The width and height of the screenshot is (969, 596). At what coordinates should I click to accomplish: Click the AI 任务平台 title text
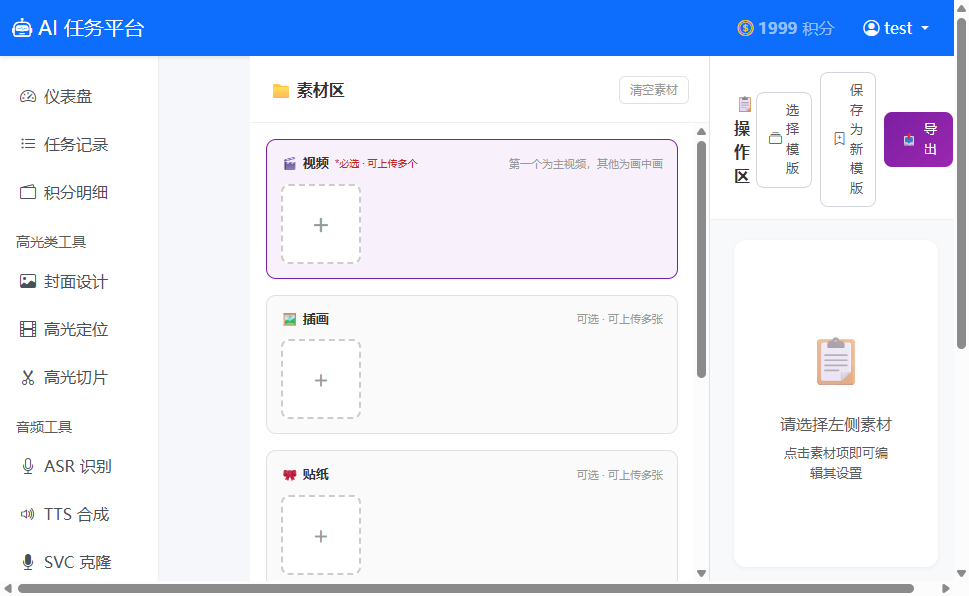click(x=91, y=28)
